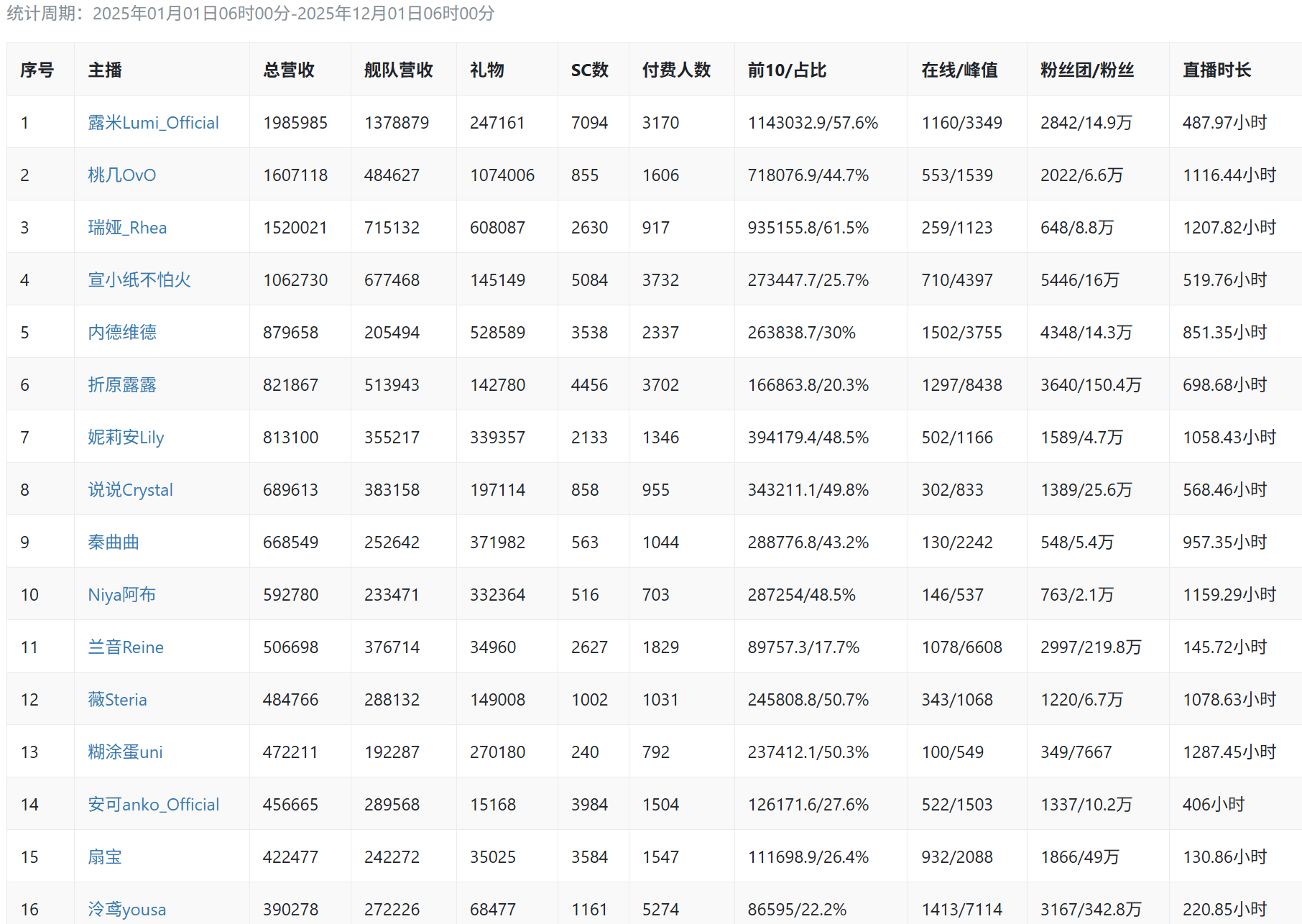This screenshot has width=1302, height=924.
Task: Open 瑞娅_Rhea streamer page
Action: 127,228
